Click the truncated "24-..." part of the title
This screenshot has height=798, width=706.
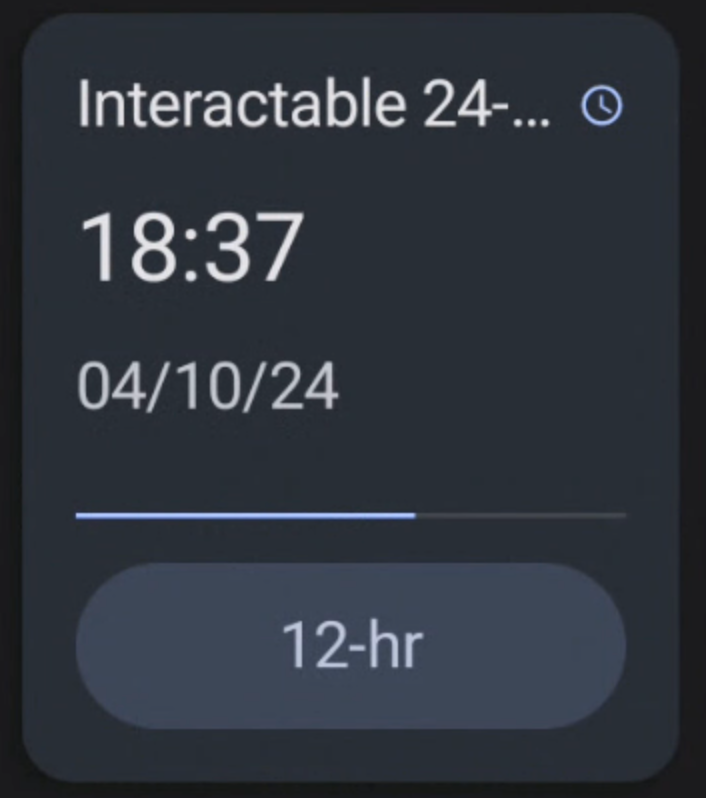(487, 104)
